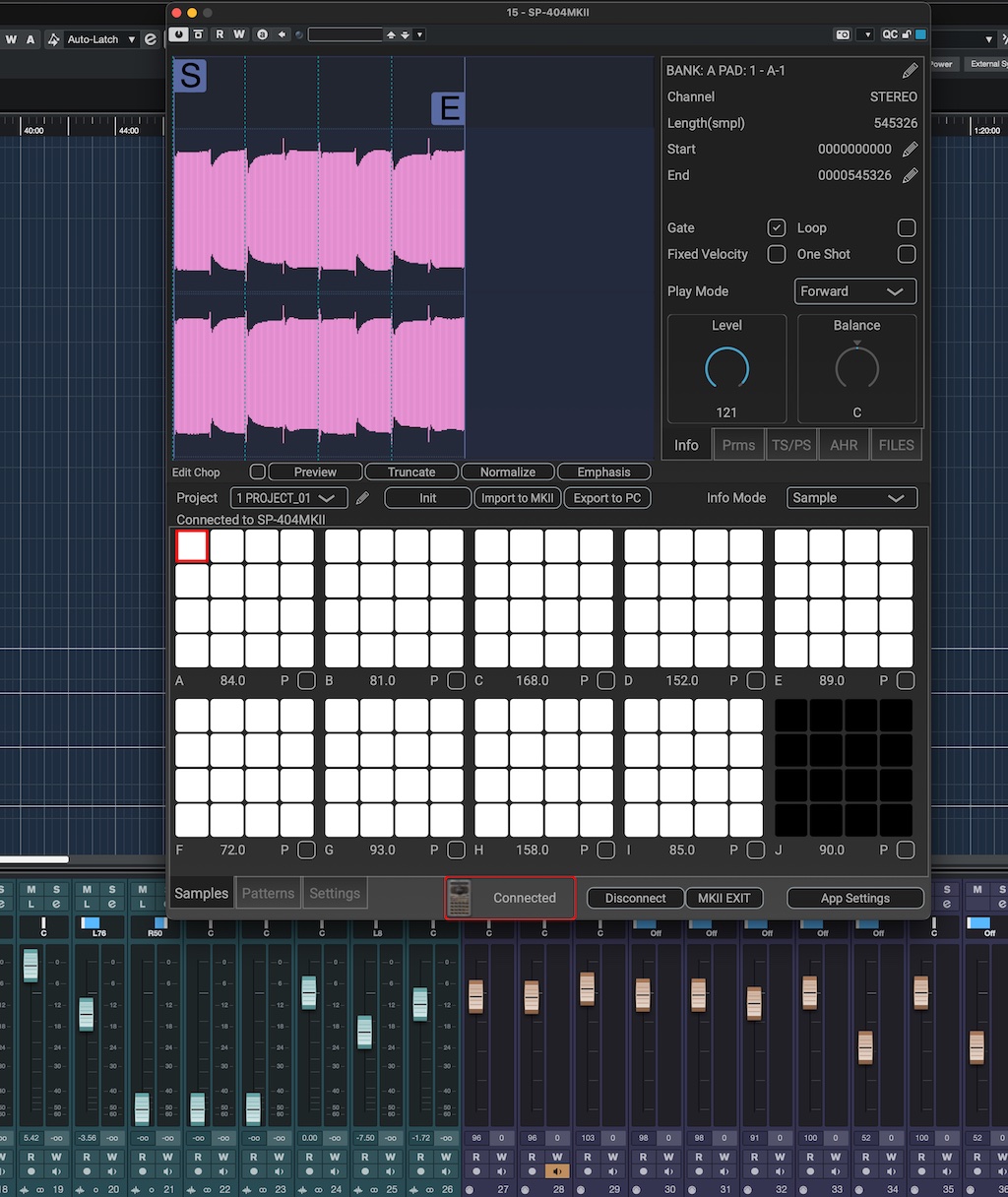Screen dimensions: 1008x1197
Task: Switch to the FILES tab
Action: [896, 445]
